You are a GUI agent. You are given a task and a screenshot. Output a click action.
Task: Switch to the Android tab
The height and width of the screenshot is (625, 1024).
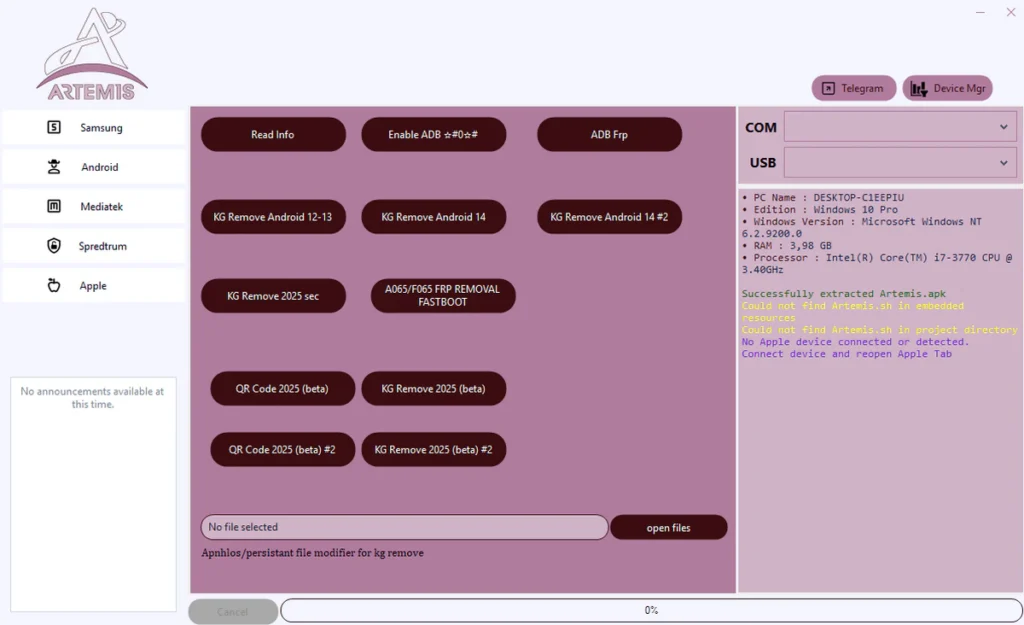93,167
